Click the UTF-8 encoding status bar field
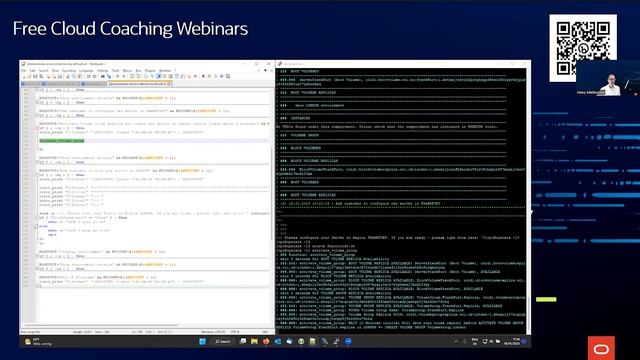 (235, 332)
